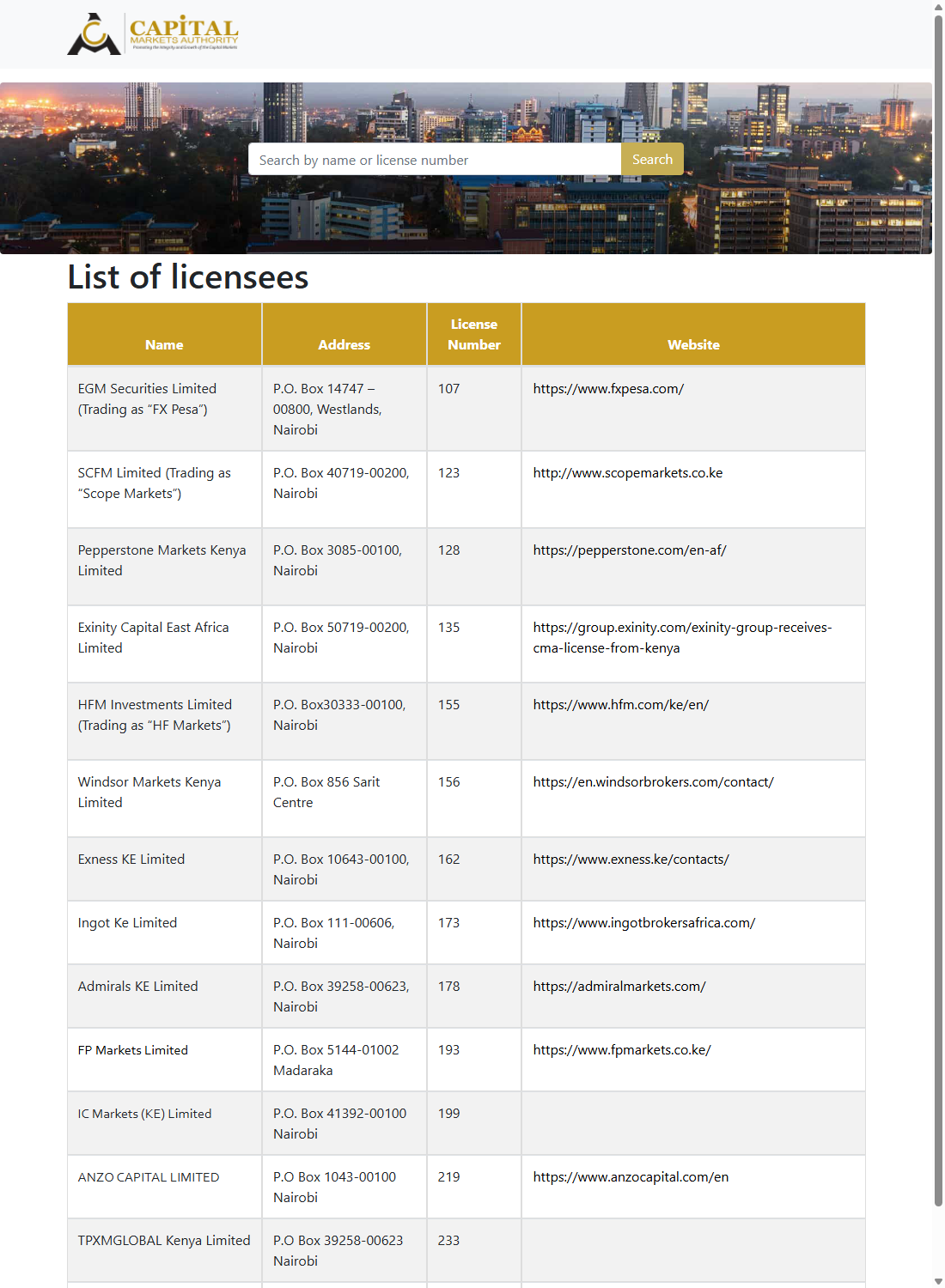Click the List of licensees heading
The height and width of the screenshot is (1288, 945).
(187, 277)
